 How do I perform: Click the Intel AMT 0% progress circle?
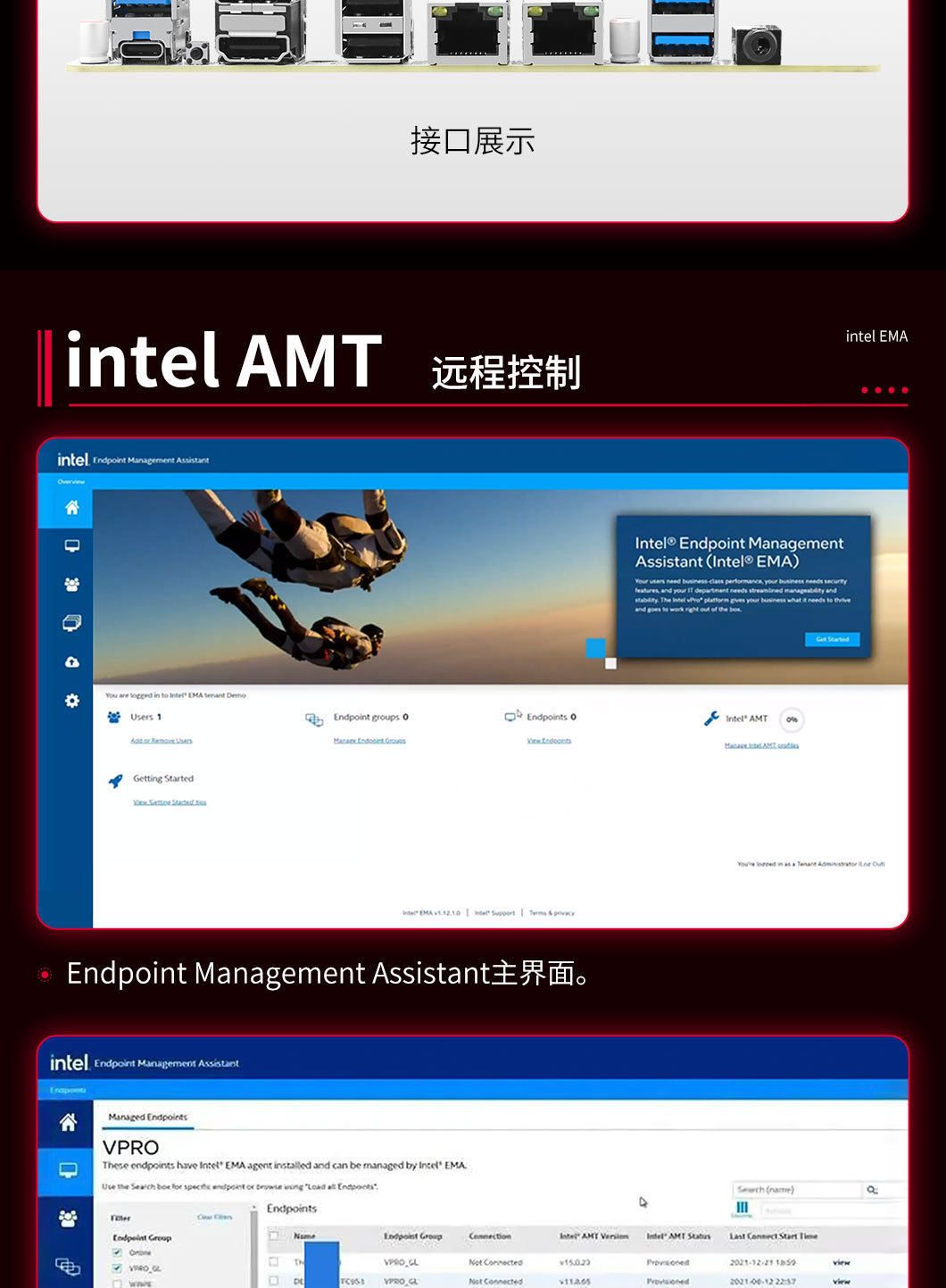792,719
